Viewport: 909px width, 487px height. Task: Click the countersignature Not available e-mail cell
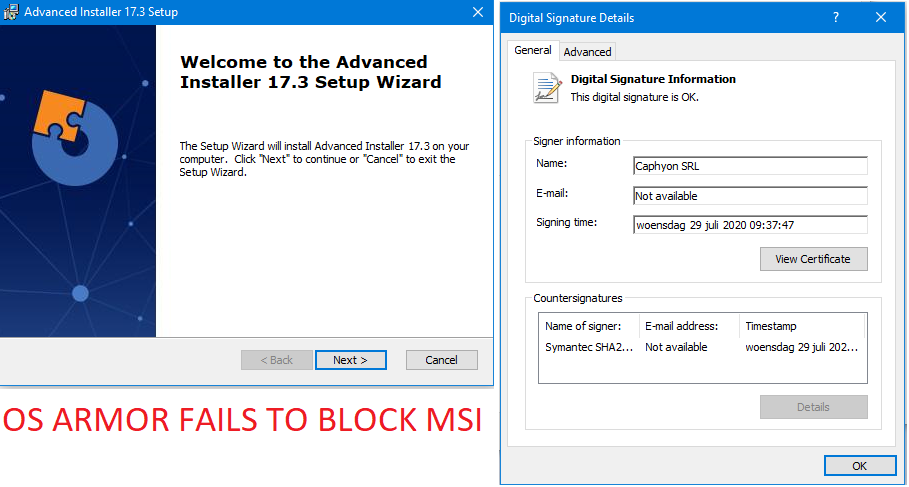point(676,347)
